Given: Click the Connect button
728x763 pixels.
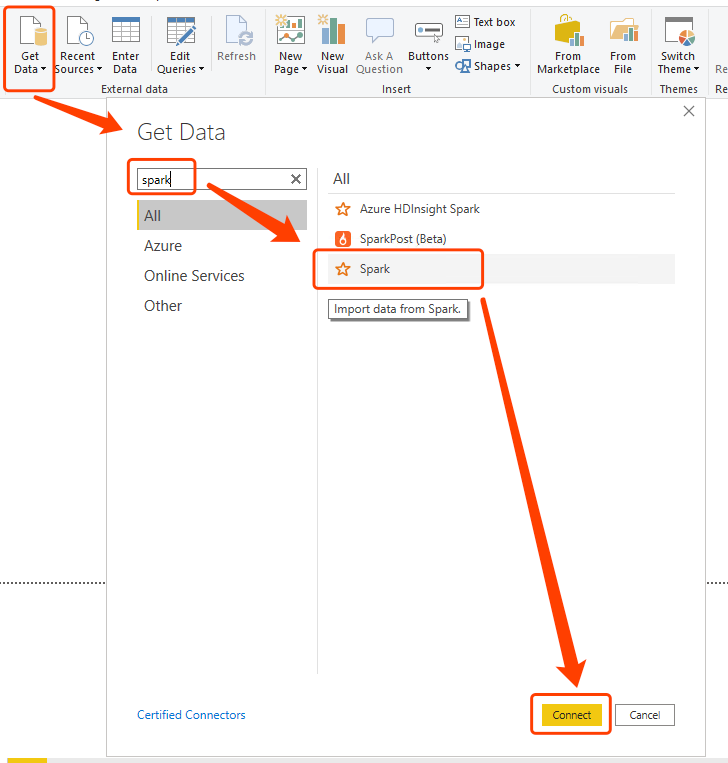Looking at the screenshot, I should (571, 715).
